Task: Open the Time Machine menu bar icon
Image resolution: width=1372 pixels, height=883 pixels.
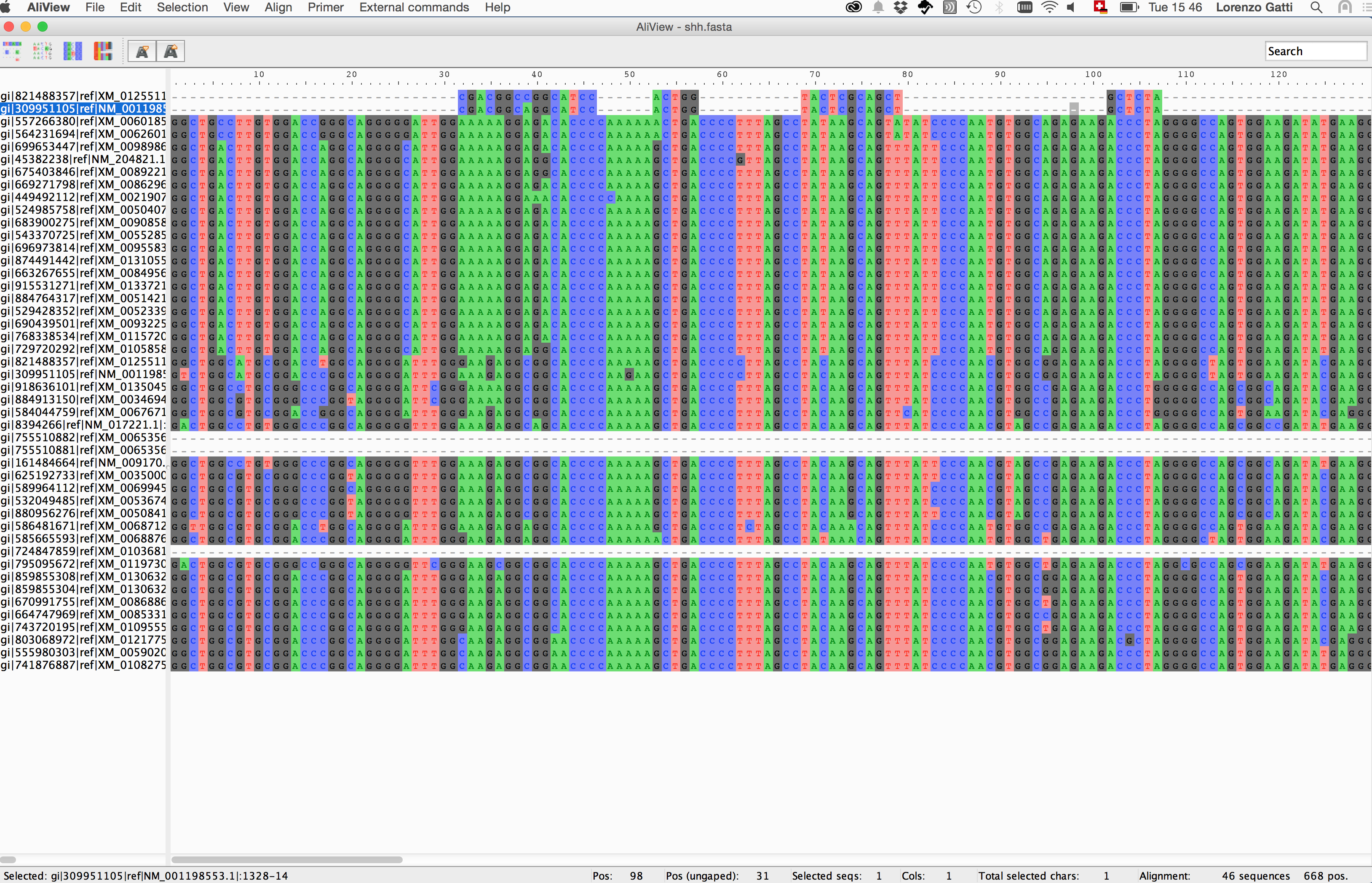Action: tap(974, 8)
